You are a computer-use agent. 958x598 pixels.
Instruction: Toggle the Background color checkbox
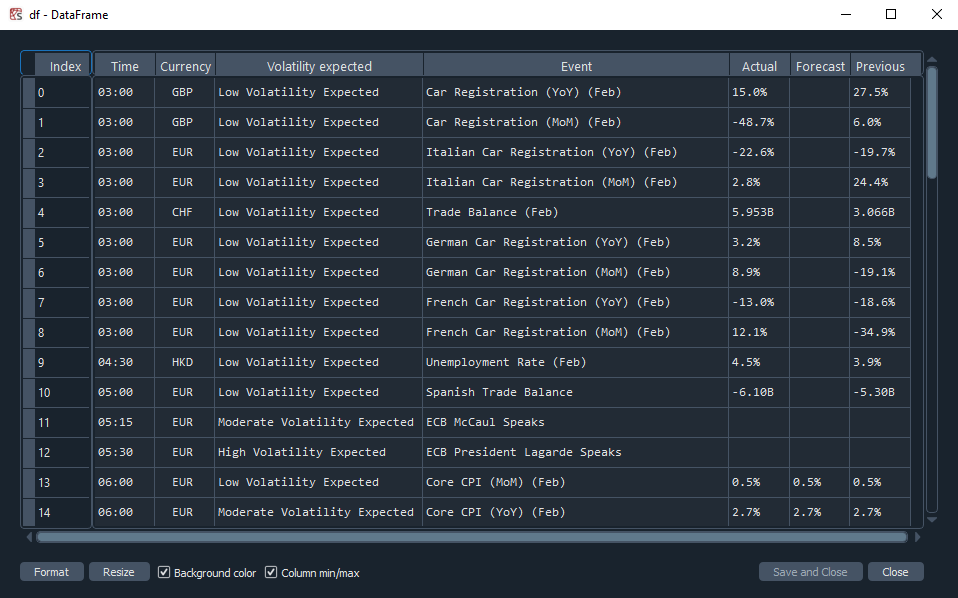(x=164, y=572)
